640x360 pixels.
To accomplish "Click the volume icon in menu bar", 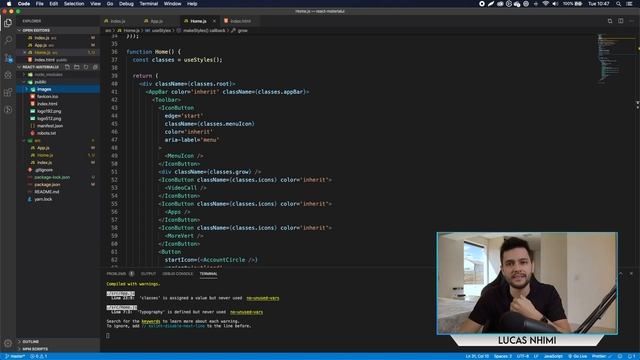I will point(555,4).
